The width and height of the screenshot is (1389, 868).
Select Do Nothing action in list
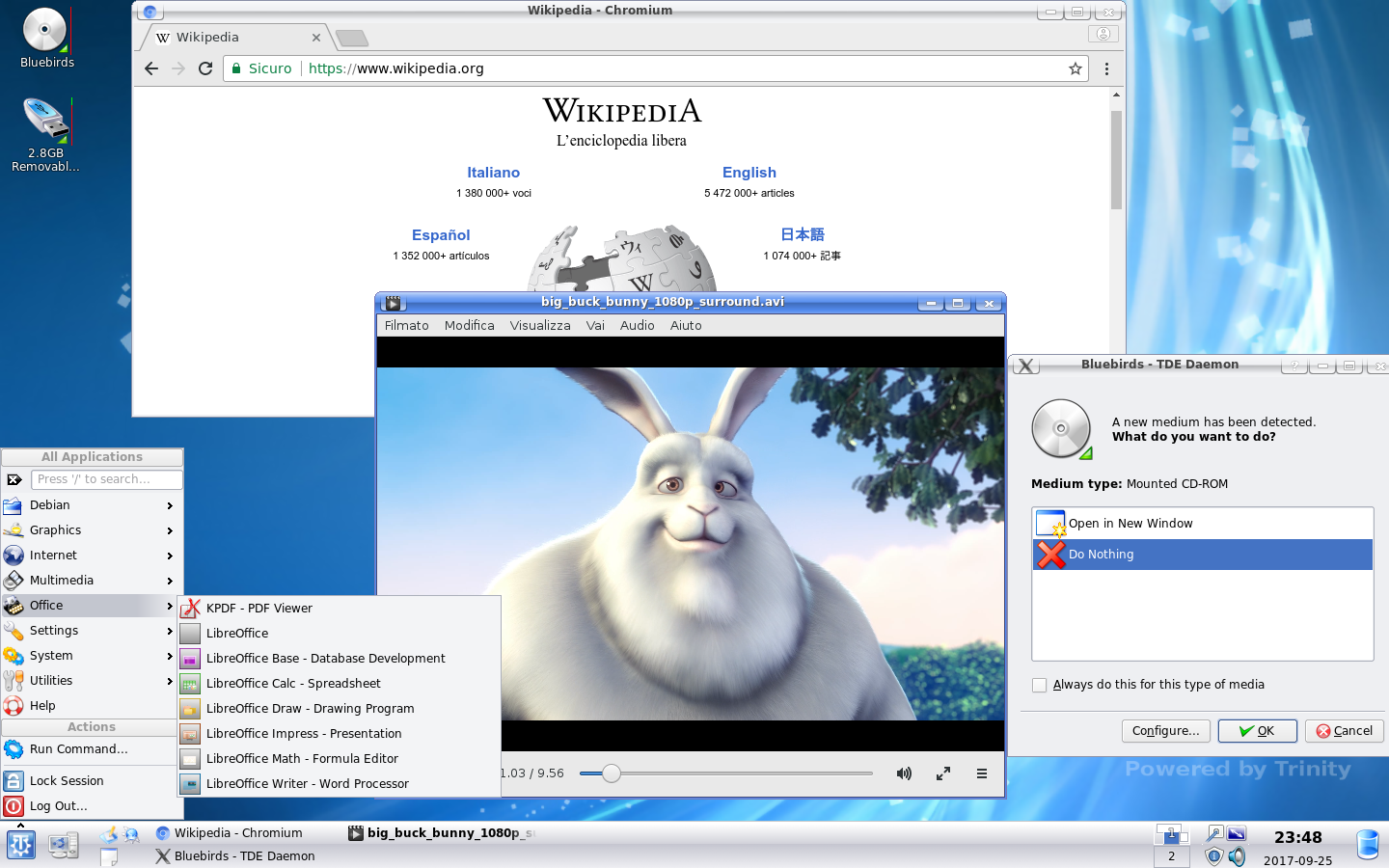pyautogui.click(x=1202, y=555)
